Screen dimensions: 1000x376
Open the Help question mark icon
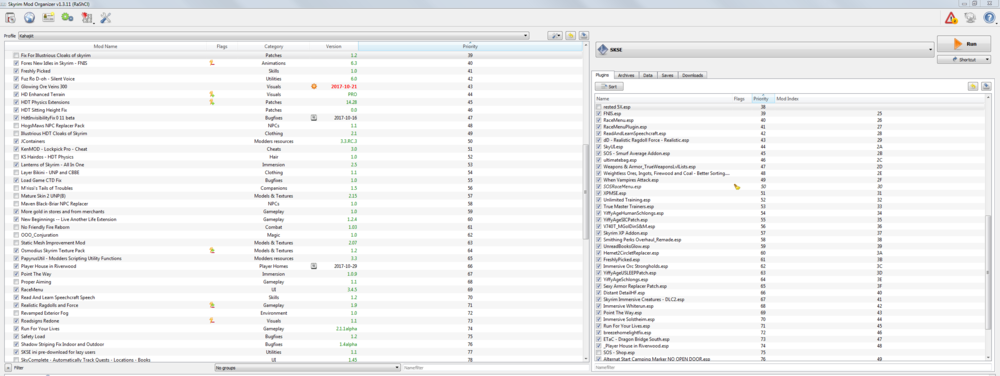(x=989, y=18)
